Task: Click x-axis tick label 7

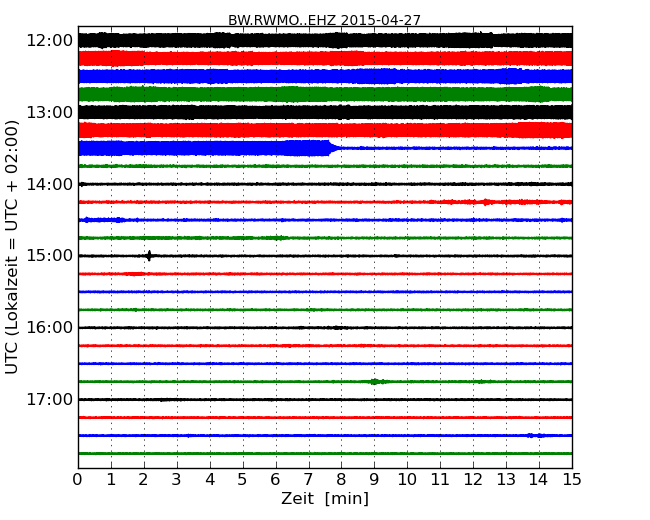Action: coord(308,480)
